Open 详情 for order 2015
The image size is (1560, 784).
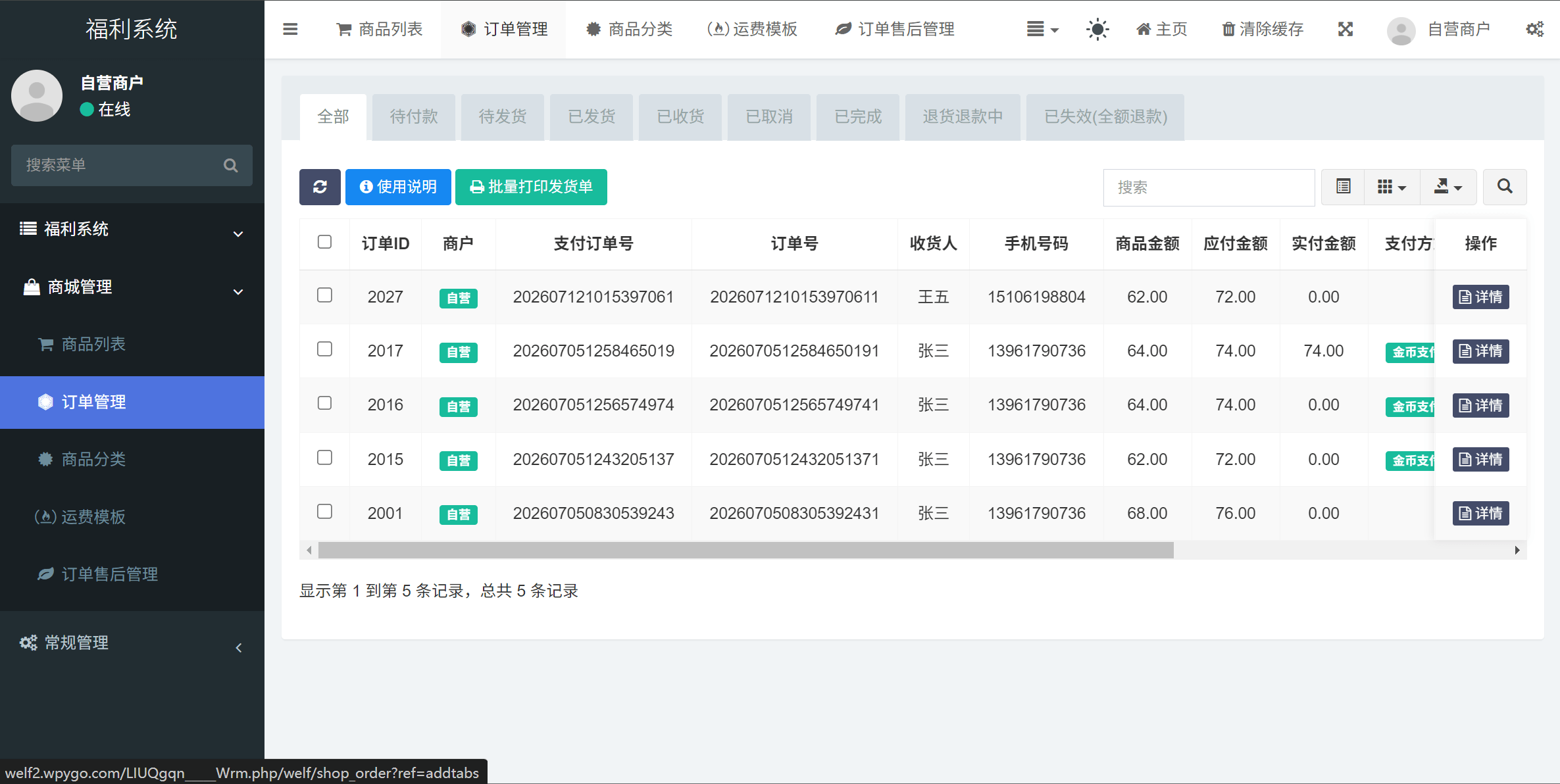pos(1480,459)
